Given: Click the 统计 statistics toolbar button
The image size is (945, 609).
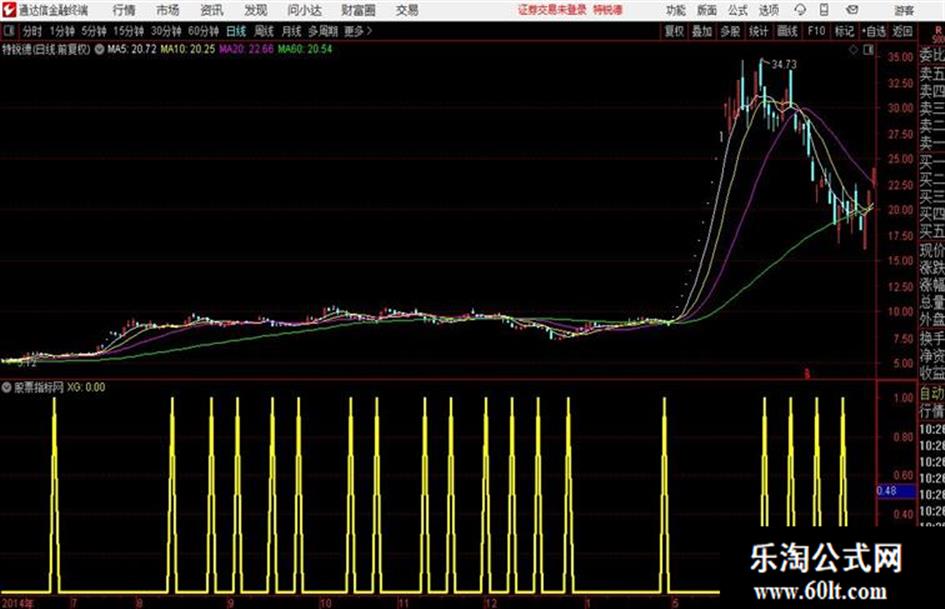Looking at the screenshot, I should pyautogui.click(x=758, y=31).
